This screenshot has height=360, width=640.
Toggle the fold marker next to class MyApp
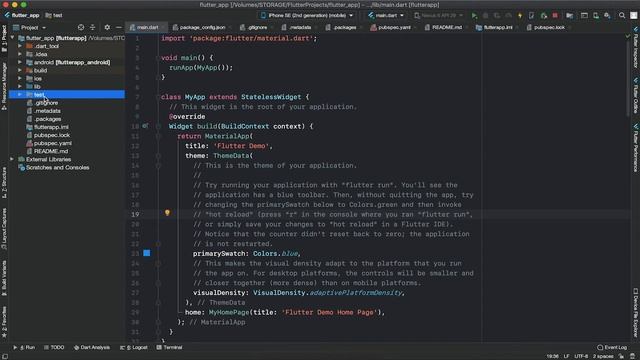click(x=158, y=97)
